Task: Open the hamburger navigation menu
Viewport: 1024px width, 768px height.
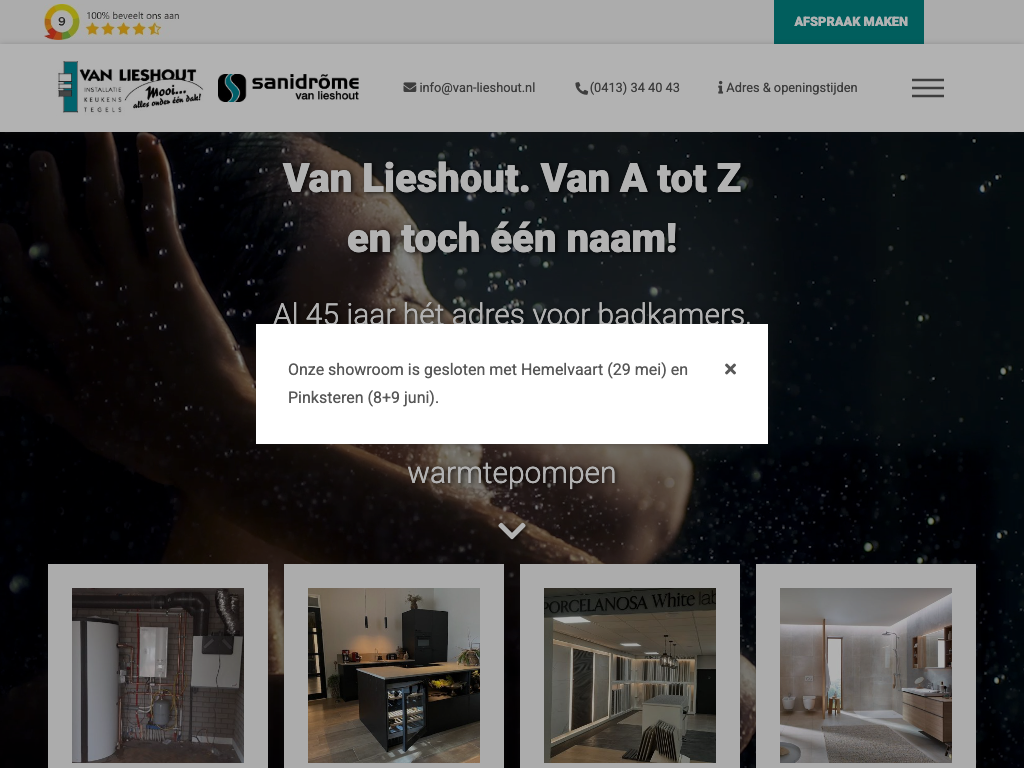Action: coord(927,88)
